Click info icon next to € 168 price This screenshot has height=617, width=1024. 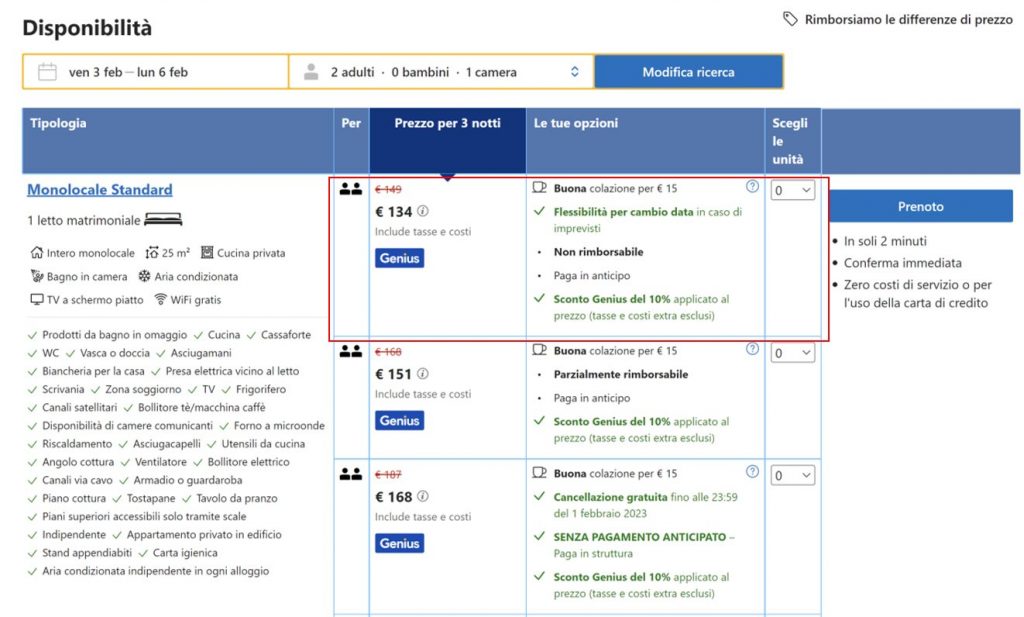point(423,497)
